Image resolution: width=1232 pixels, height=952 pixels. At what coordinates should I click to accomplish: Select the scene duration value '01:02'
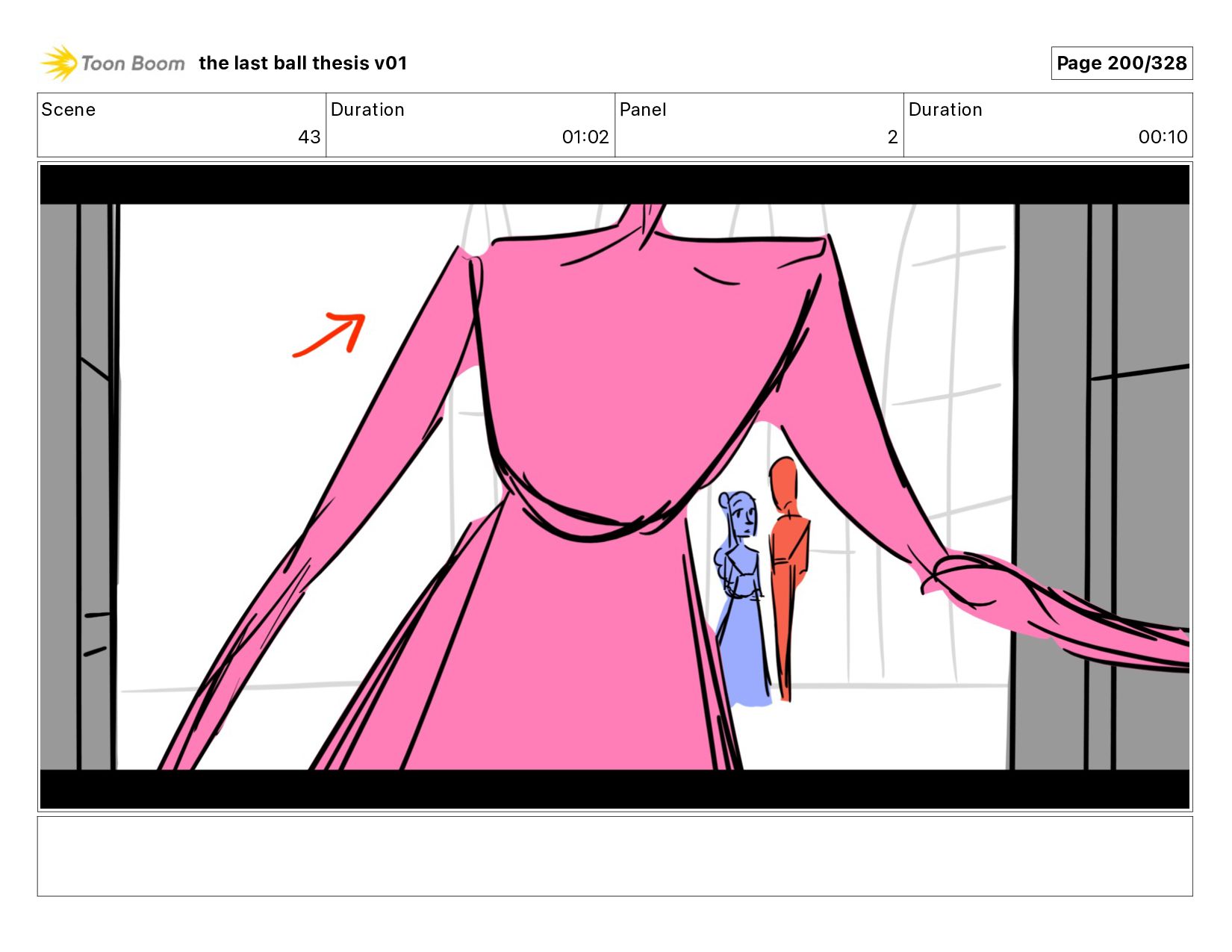tap(585, 137)
